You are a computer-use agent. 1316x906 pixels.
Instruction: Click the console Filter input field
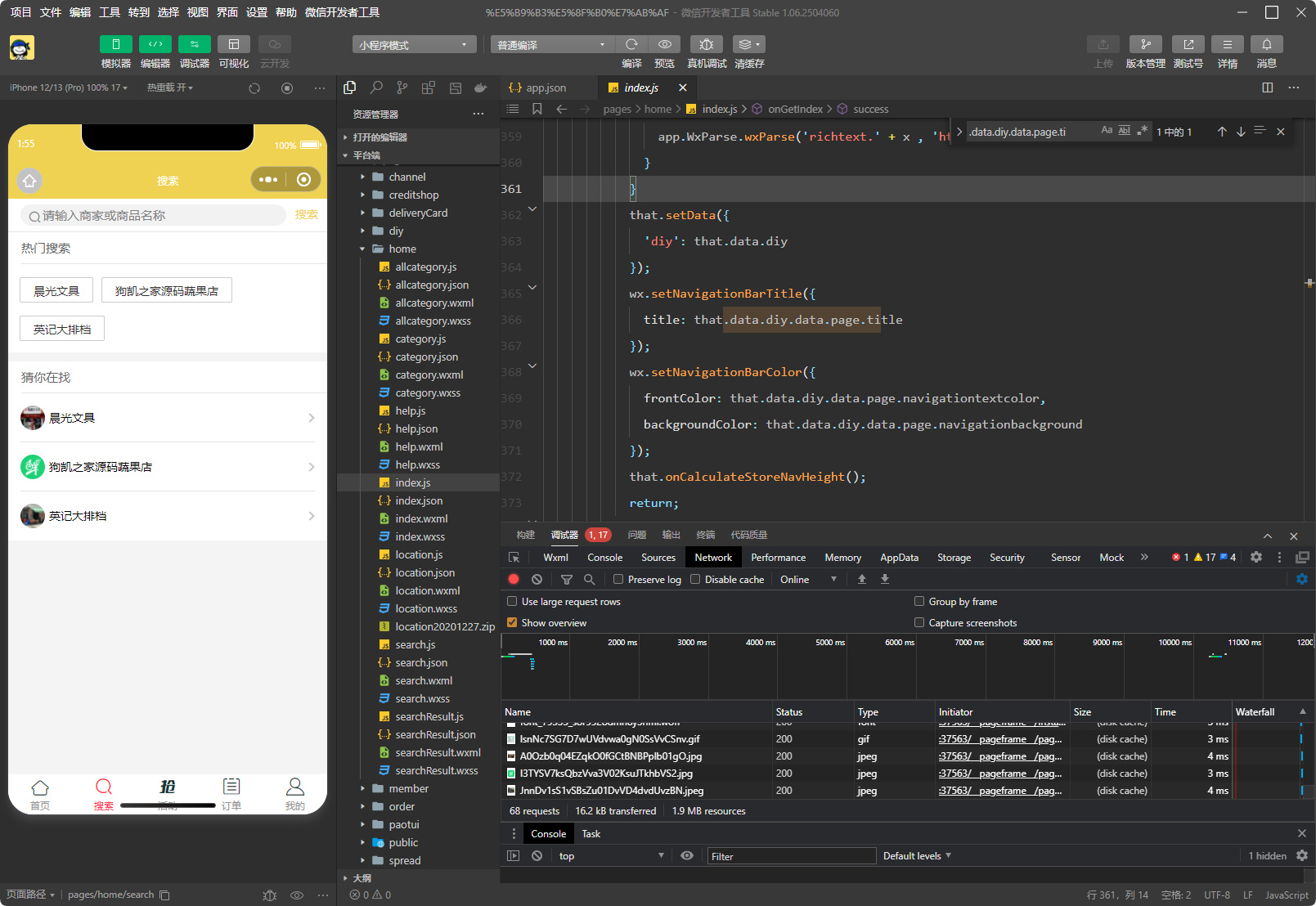tap(791, 856)
